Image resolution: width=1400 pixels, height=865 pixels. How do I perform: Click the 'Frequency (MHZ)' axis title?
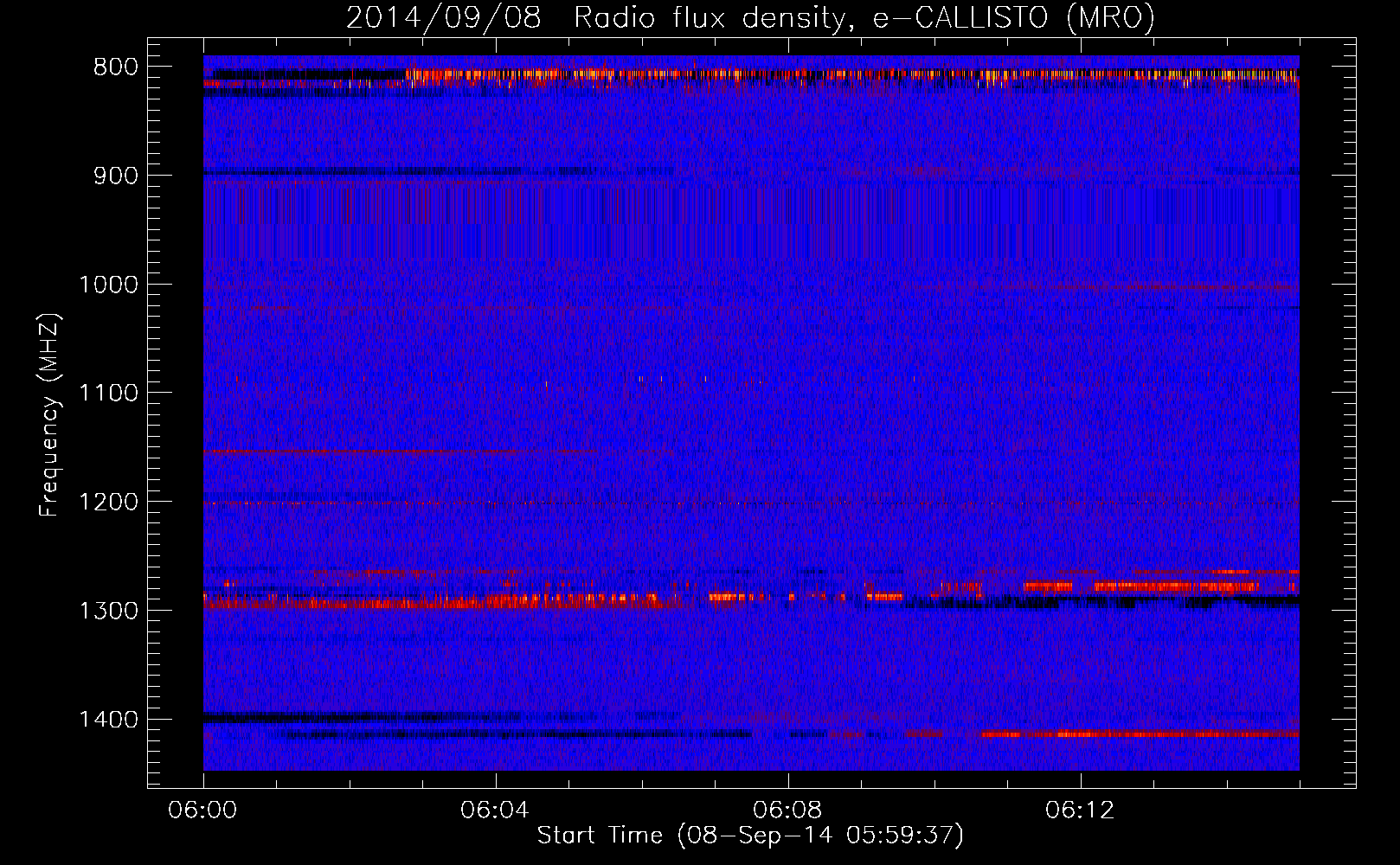coord(49,415)
